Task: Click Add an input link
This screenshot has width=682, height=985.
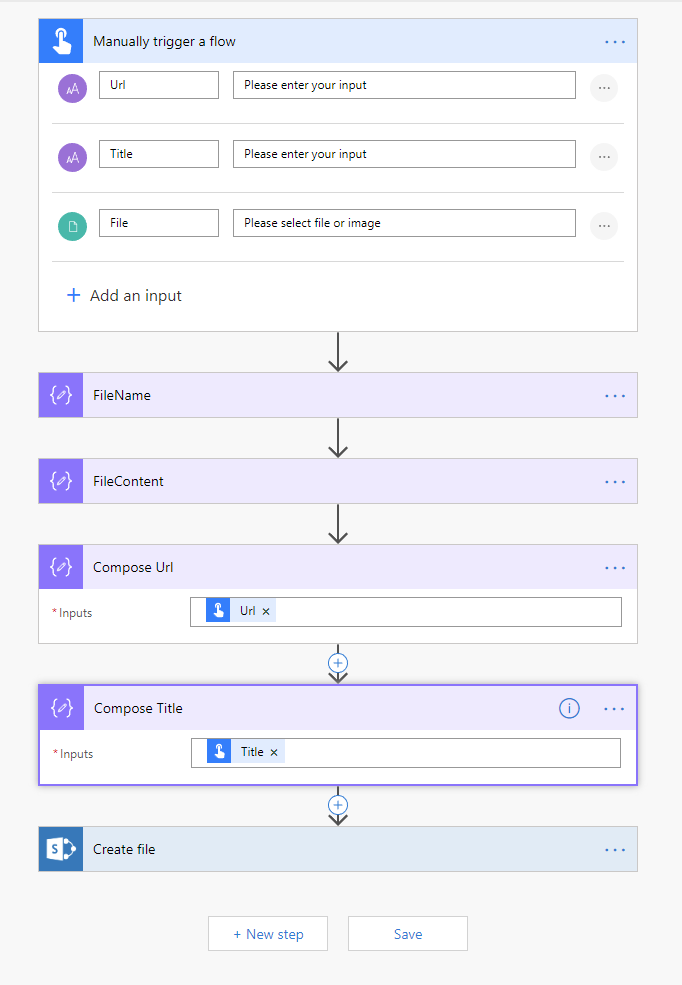Action: pos(124,296)
